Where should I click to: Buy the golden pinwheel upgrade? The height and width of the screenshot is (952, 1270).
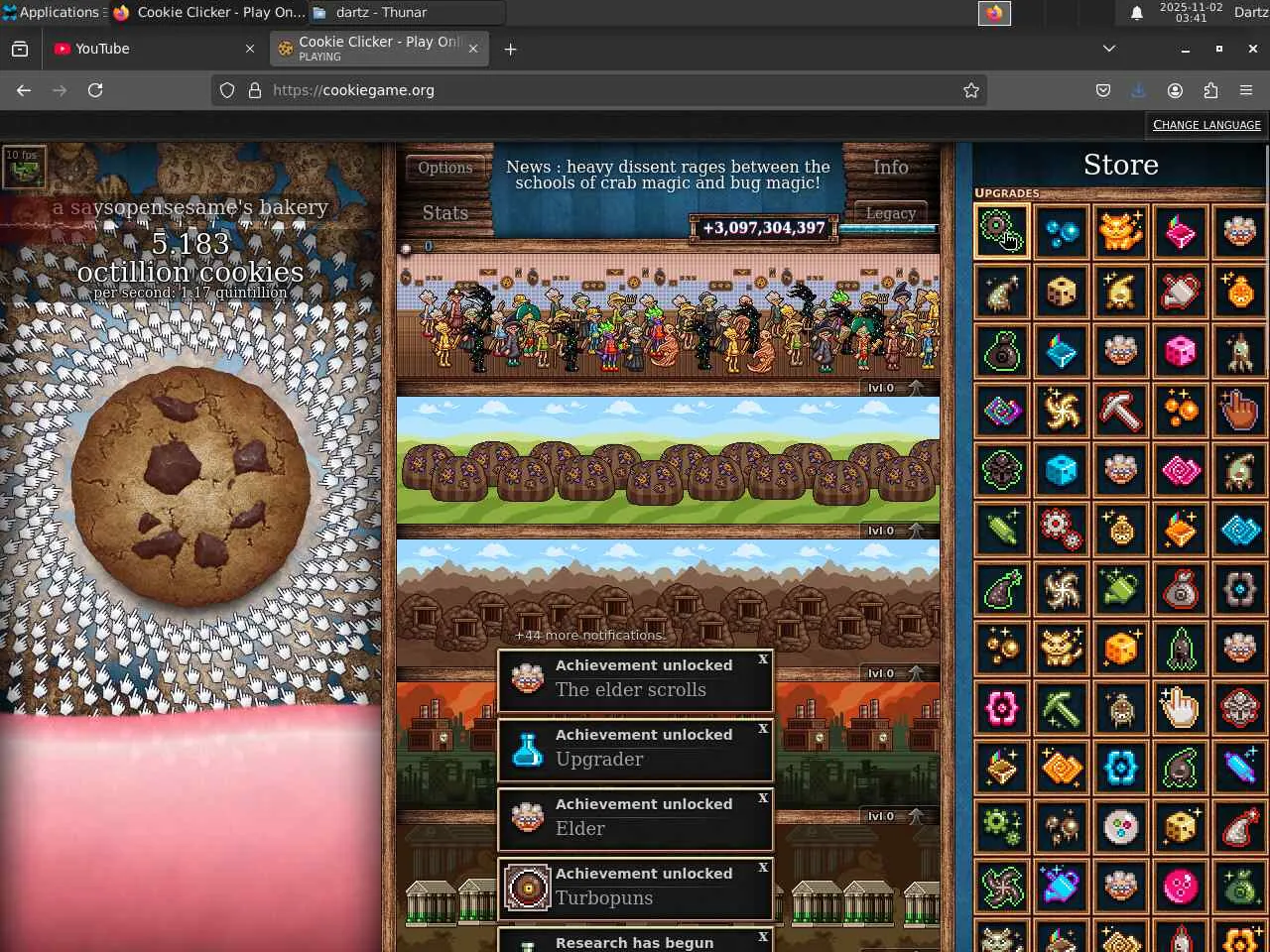tap(1062, 411)
